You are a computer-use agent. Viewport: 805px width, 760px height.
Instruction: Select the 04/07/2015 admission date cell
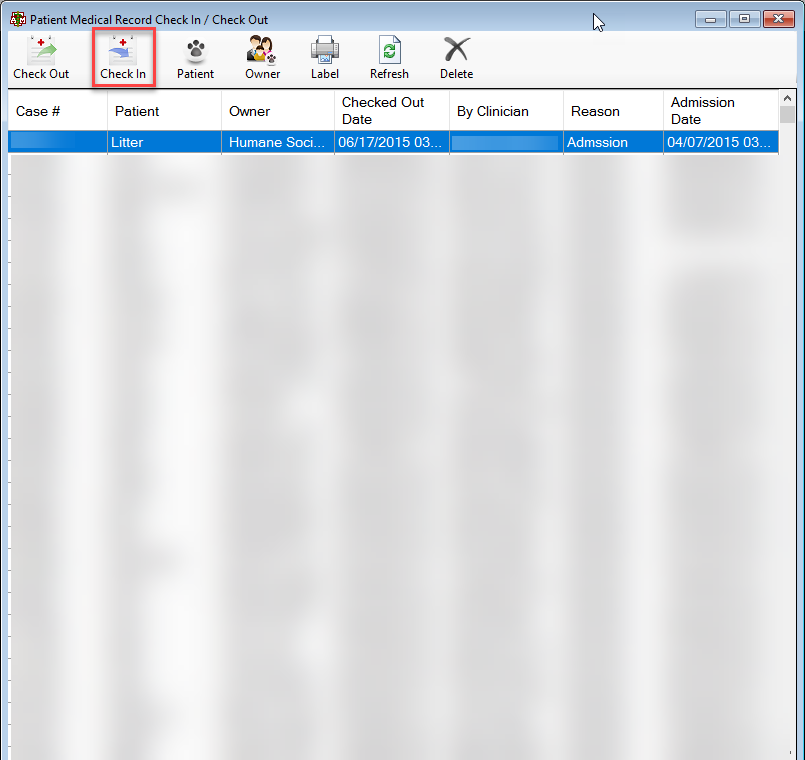pos(721,142)
